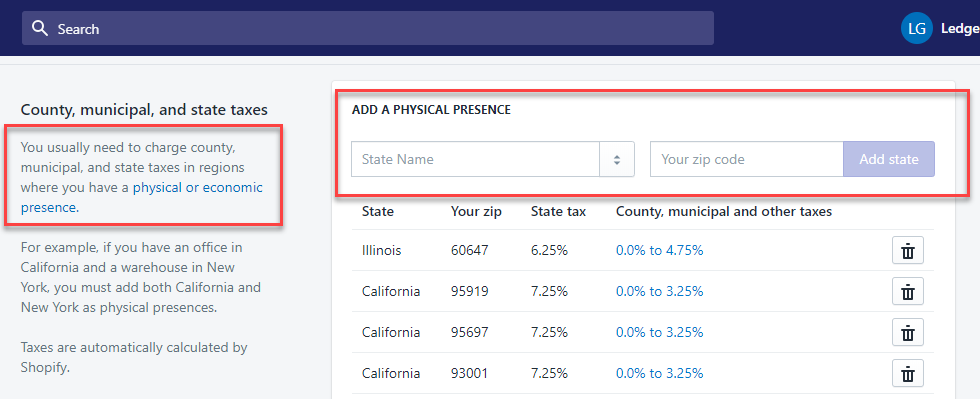Click the State tax column header
Viewport: 980px width, 399px height.
coord(558,212)
